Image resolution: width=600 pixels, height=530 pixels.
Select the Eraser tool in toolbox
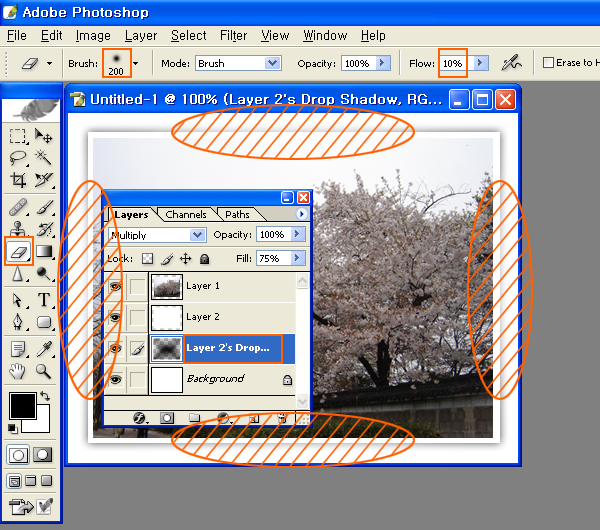click(x=18, y=251)
